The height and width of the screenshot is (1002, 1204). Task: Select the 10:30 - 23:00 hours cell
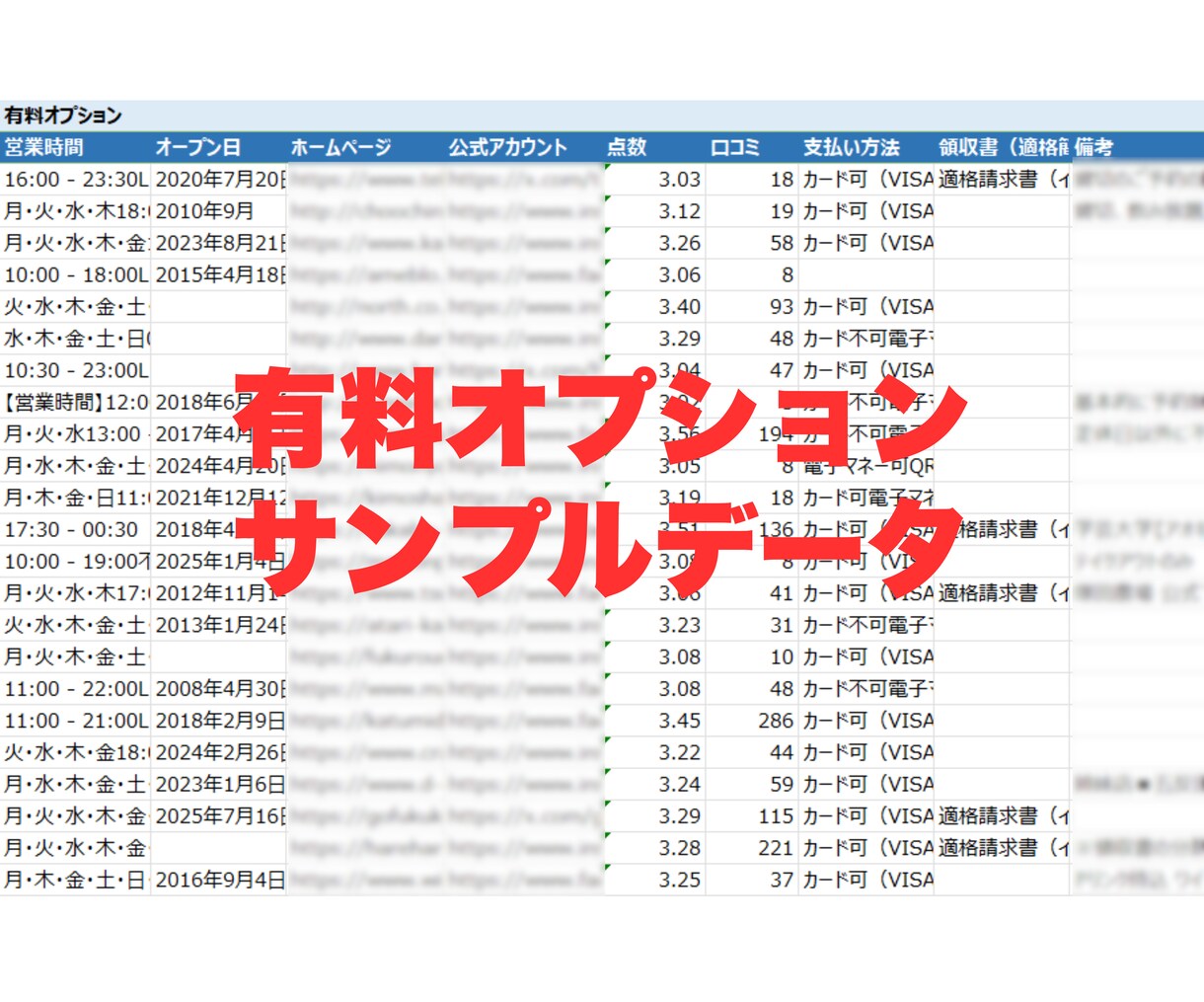[x=75, y=370]
